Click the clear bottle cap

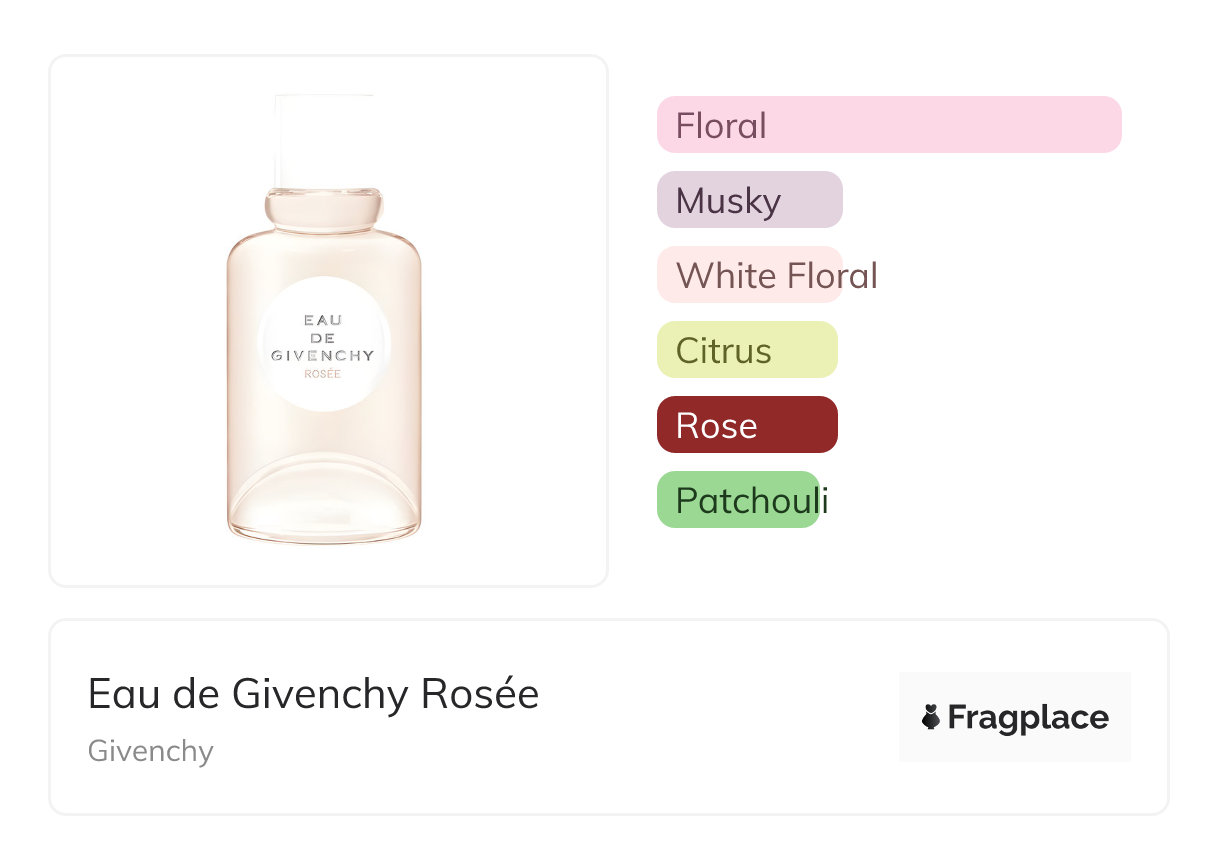click(x=324, y=140)
